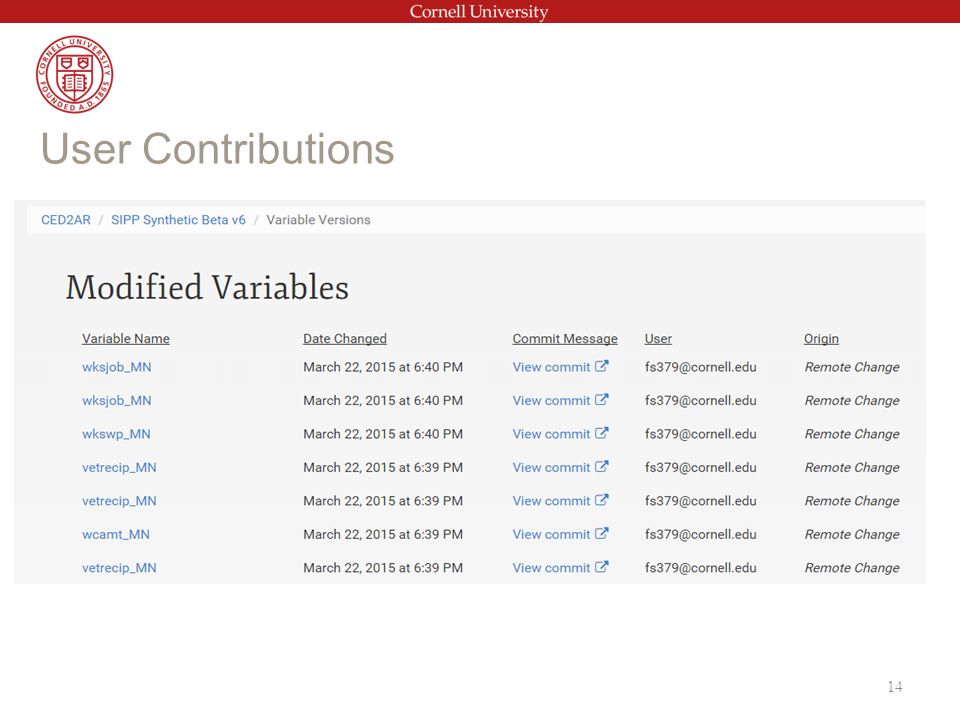The height and width of the screenshot is (720, 960).
Task: Click the Cornell University seal logo
Action: coord(75,74)
